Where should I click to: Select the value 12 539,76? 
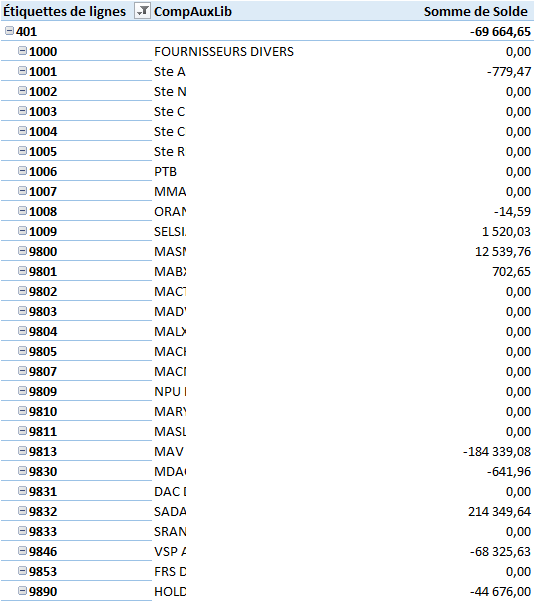coord(503,251)
